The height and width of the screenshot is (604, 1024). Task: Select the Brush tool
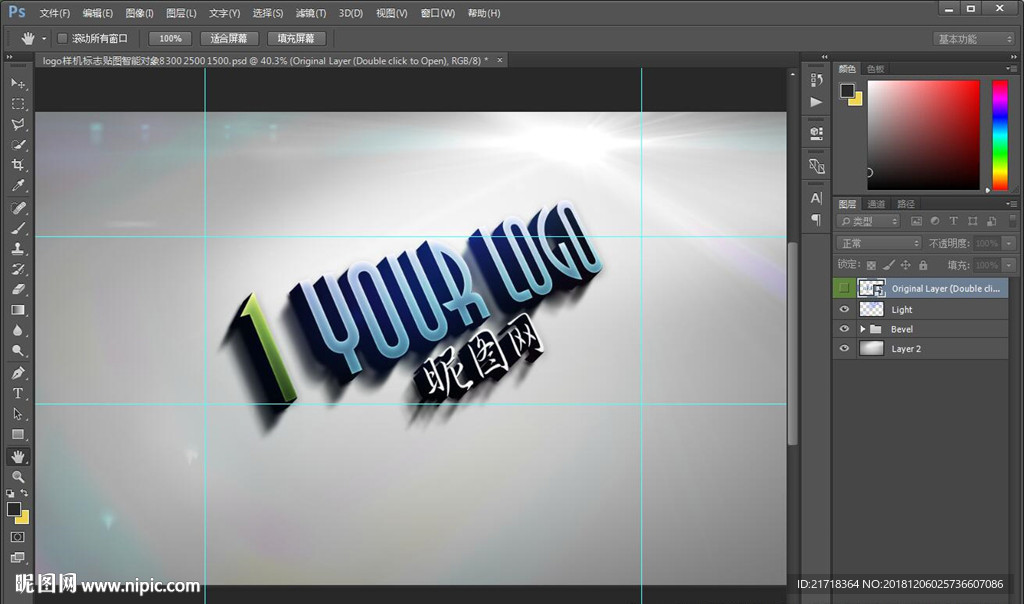click(x=18, y=229)
